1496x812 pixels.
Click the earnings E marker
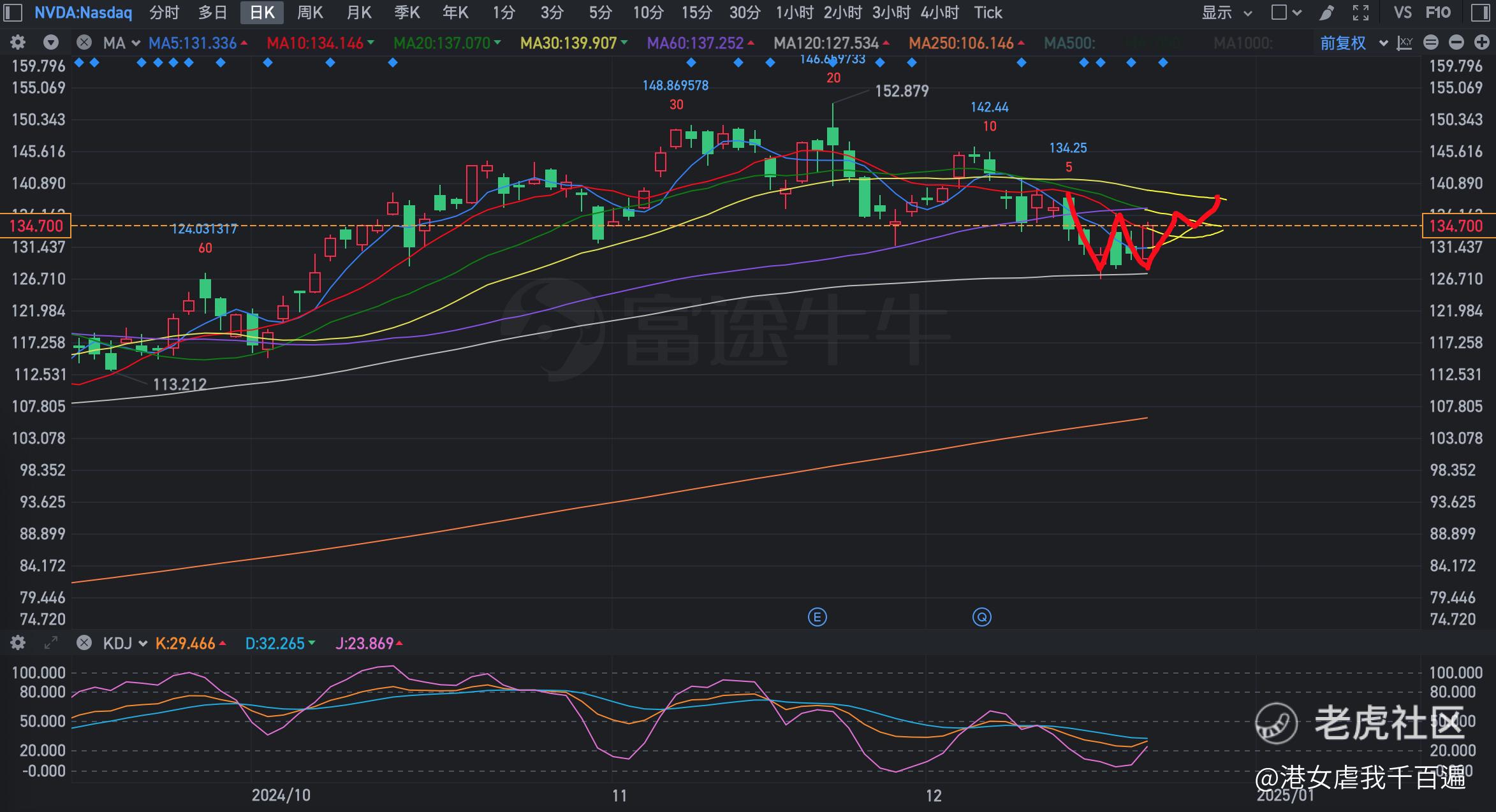click(x=818, y=617)
